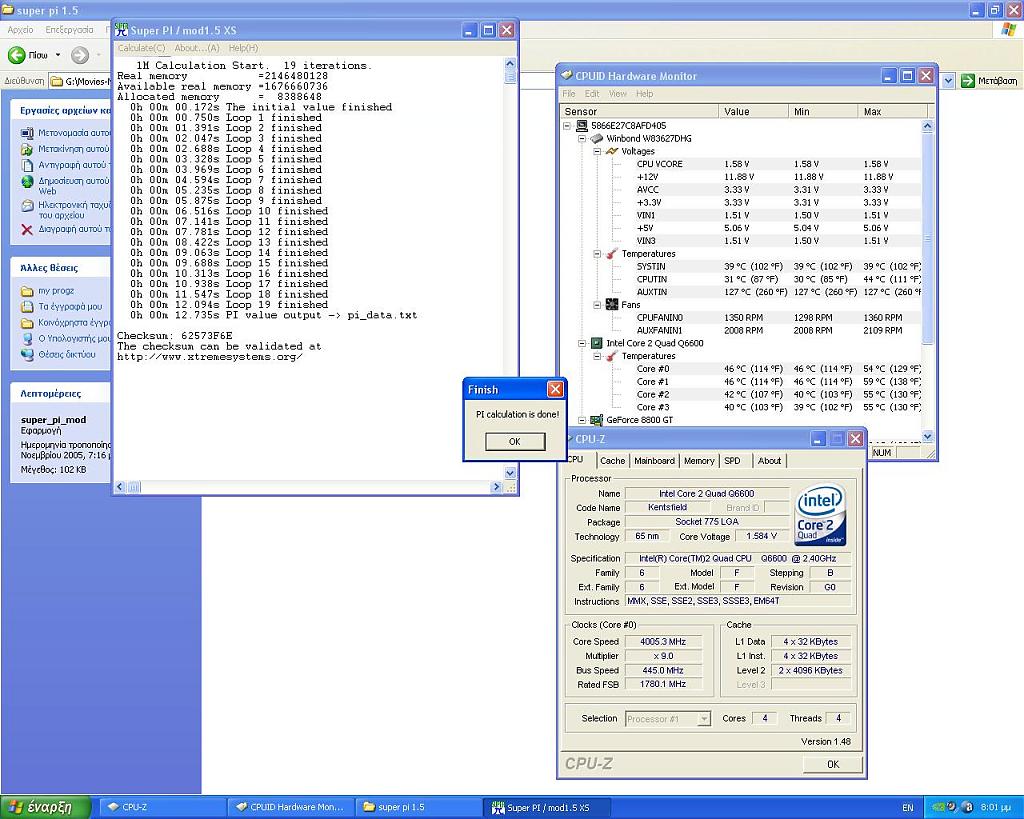This screenshot has width=1024, height=819.
Task: Click the red X Διαγραφή delete icon
Action: click(x=27, y=229)
